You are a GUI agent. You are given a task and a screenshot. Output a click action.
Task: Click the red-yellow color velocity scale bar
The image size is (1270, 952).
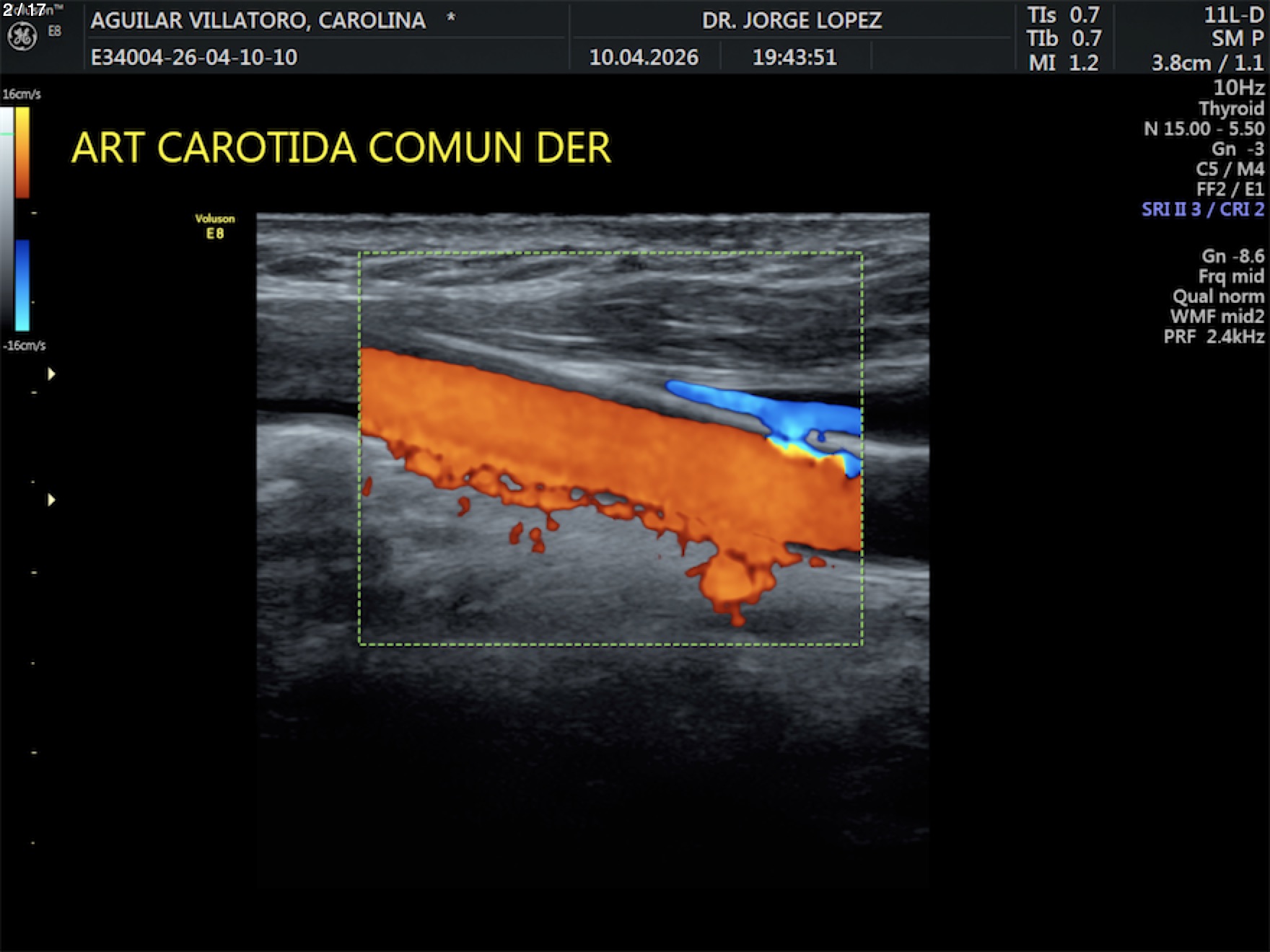pos(22,152)
